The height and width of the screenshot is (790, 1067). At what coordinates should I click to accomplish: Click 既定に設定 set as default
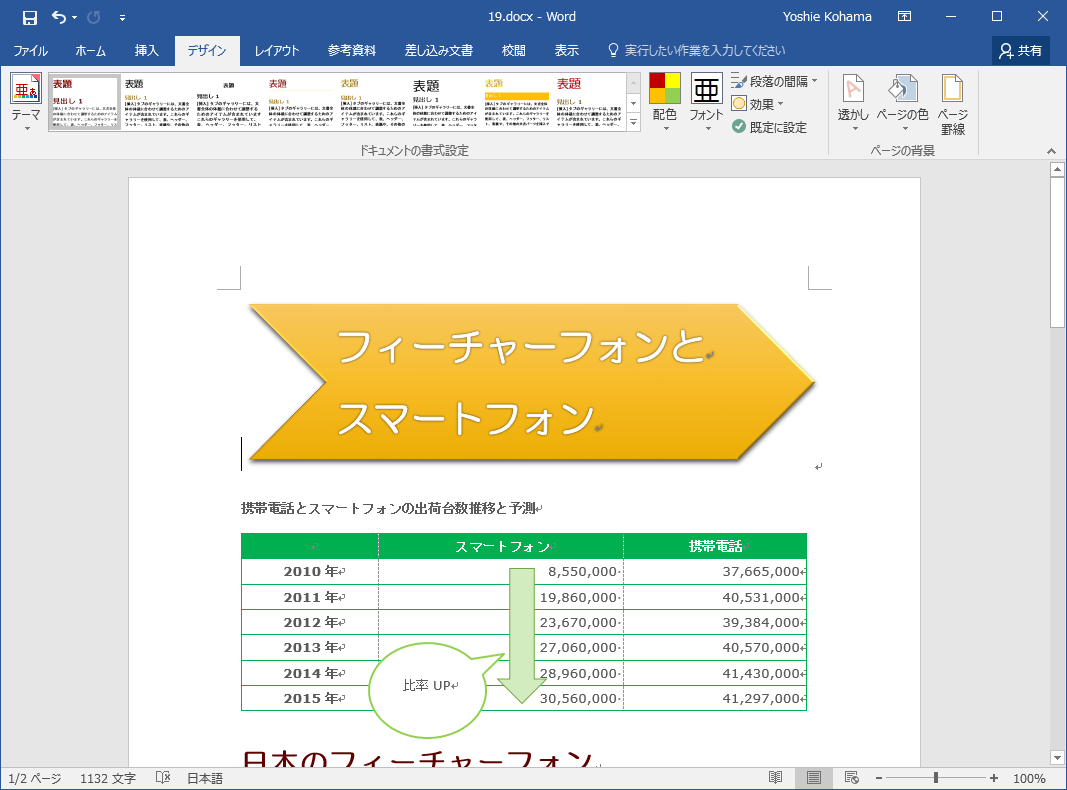click(769, 127)
